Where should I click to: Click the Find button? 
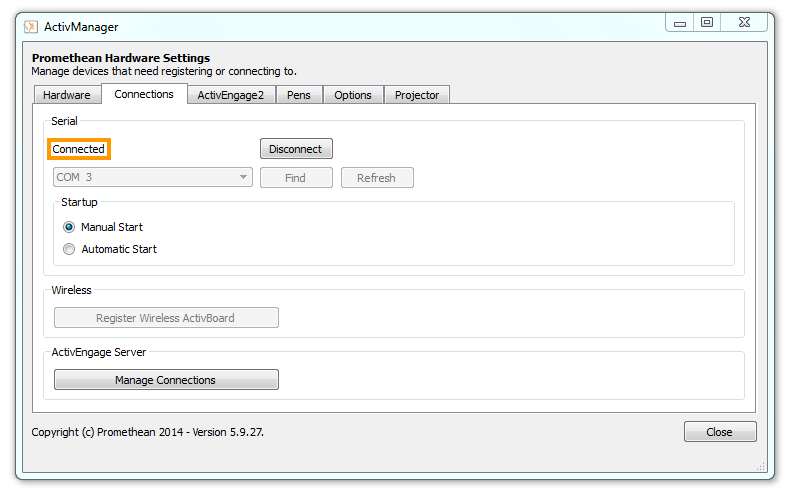(x=296, y=178)
